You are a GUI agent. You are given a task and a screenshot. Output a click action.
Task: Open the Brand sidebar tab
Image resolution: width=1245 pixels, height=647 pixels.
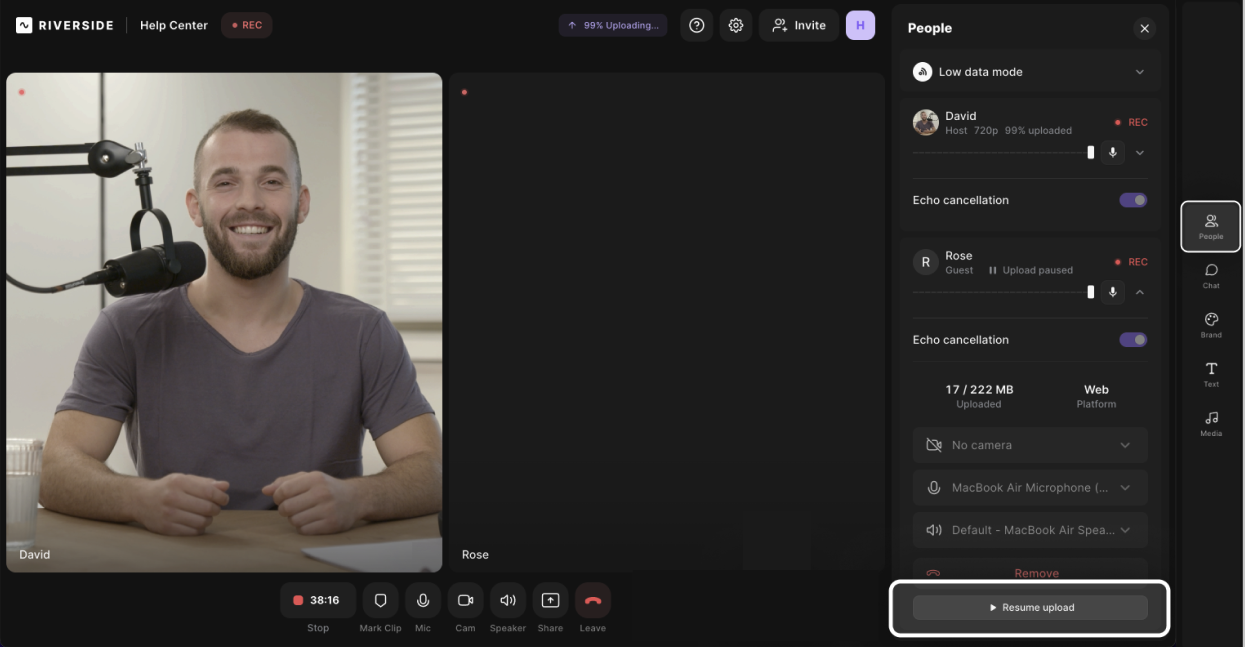click(1211, 324)
